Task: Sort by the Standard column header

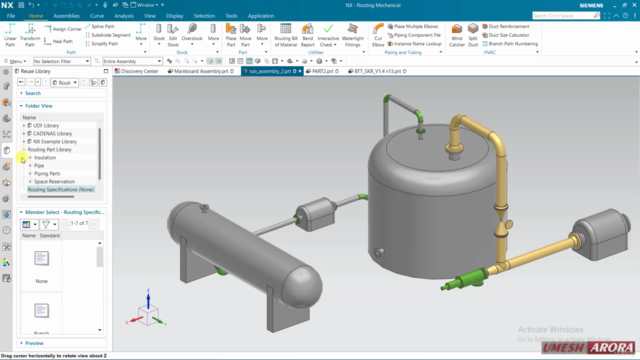Action: pos(50,236)
